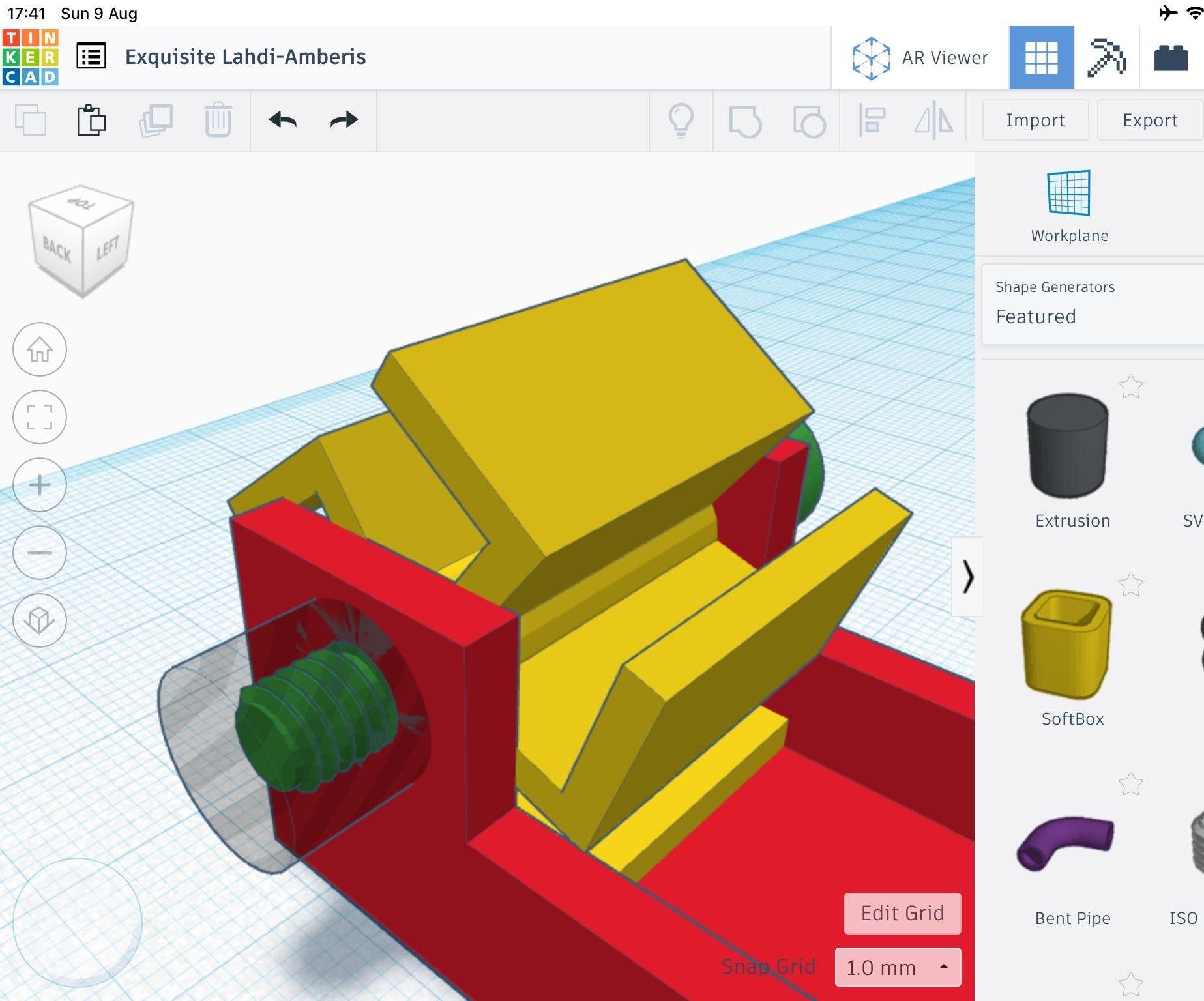1204x1001 pixels.
Task: Click the view cube
Action: 81,241
